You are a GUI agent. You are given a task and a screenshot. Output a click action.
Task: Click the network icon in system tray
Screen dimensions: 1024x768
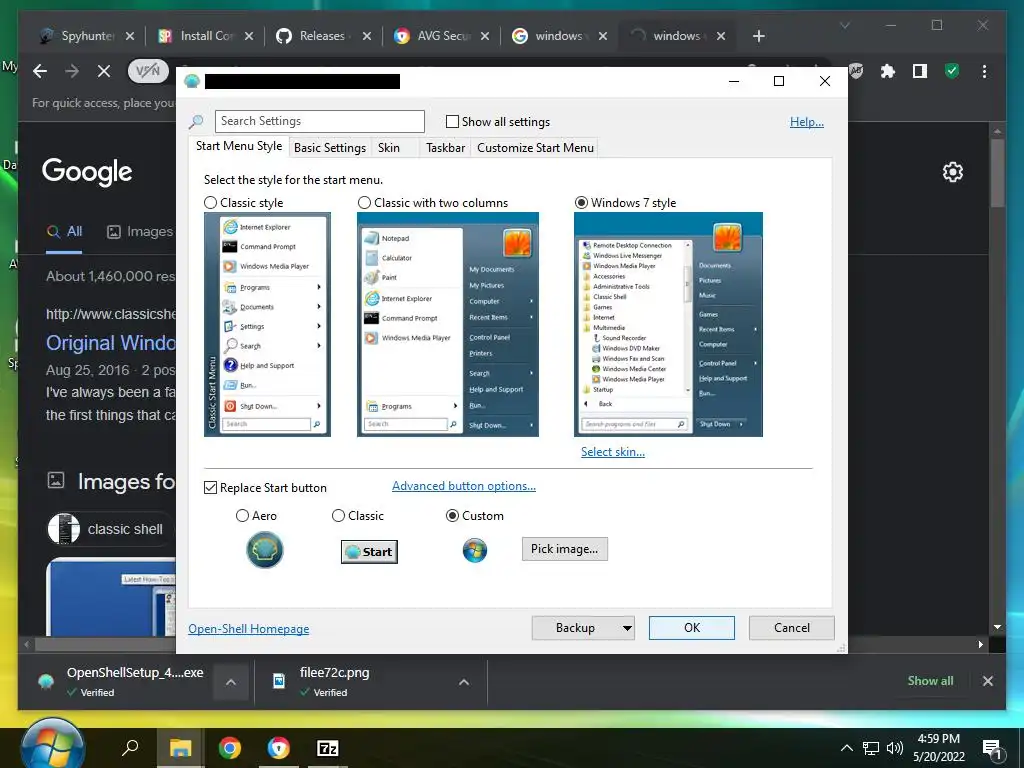pos(871,748)
